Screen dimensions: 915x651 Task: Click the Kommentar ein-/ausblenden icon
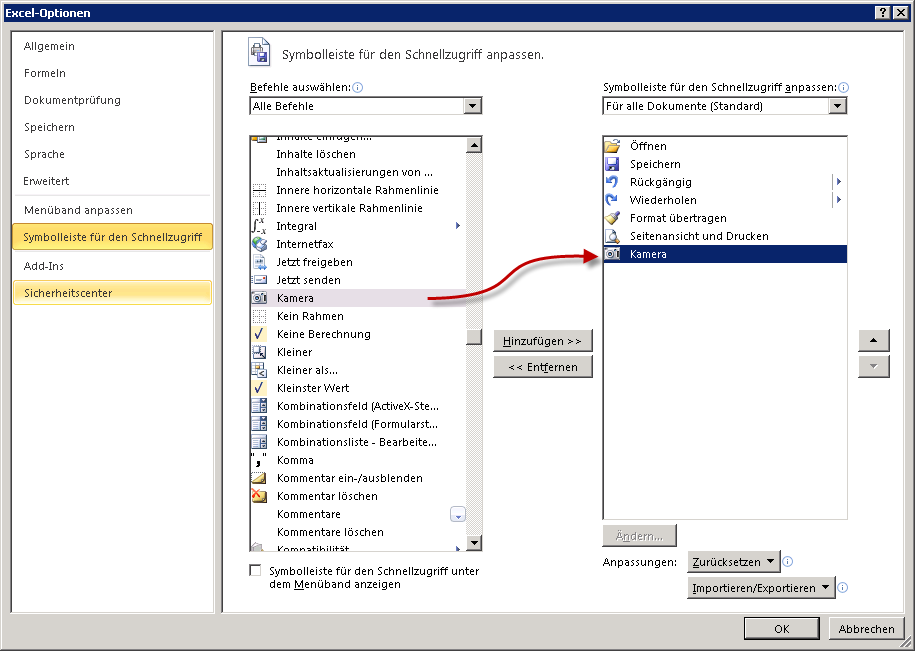[x=259, y=478]
